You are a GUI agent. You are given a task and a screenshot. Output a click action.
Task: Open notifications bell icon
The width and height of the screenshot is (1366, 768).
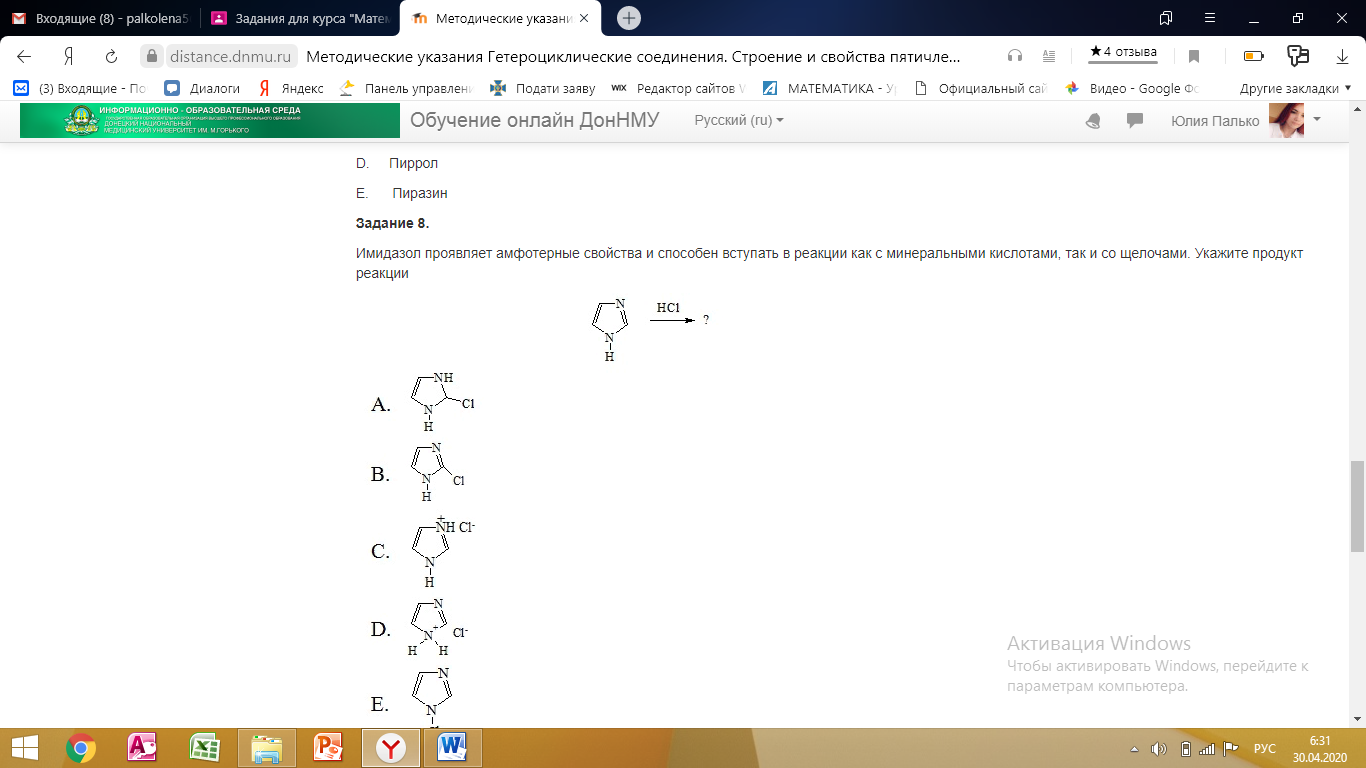[1093, 121]
